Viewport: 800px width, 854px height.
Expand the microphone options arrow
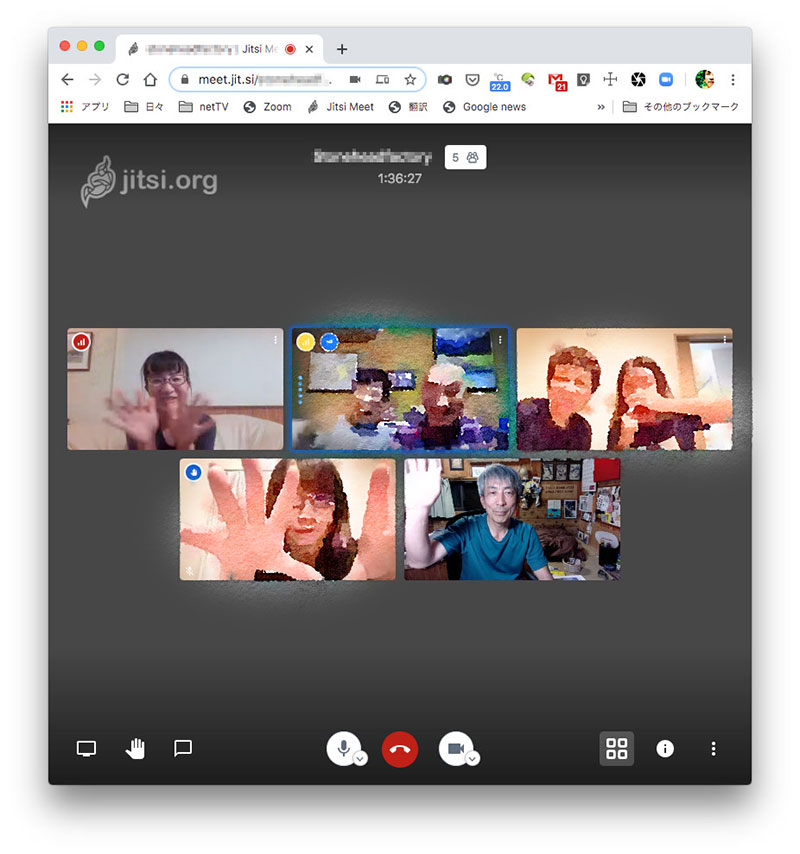click(361, 758)
